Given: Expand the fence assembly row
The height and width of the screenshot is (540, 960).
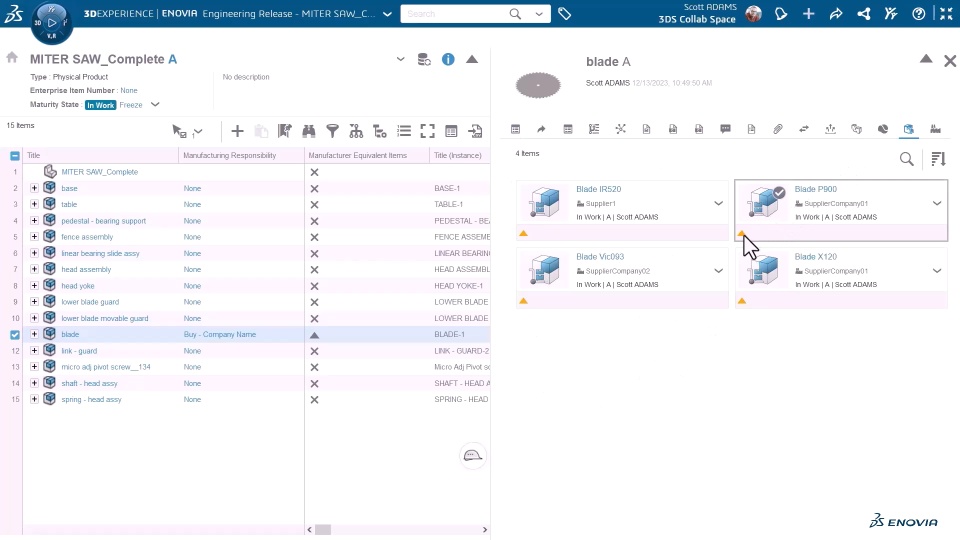Looking at the screenshot, I should (x=34, y=236).
